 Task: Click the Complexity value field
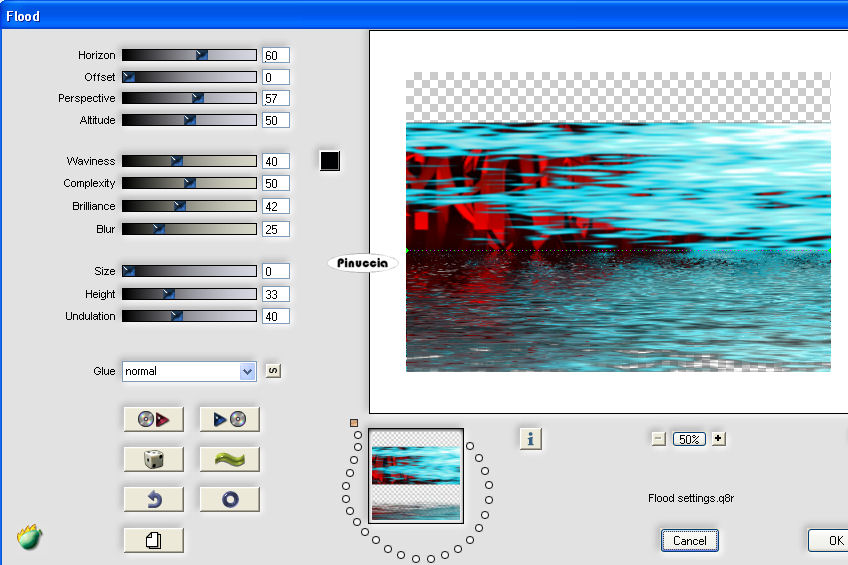click(x=276, y=183)
